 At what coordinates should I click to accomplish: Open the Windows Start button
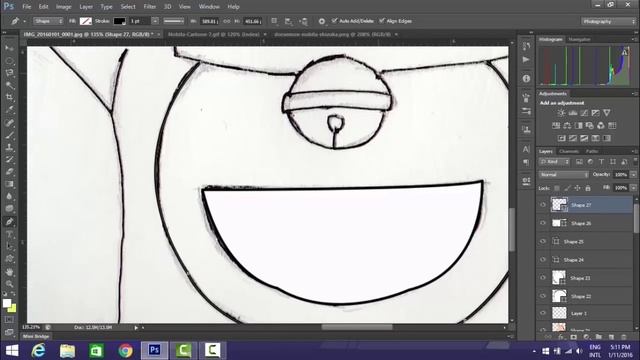[x=12, y=351]
